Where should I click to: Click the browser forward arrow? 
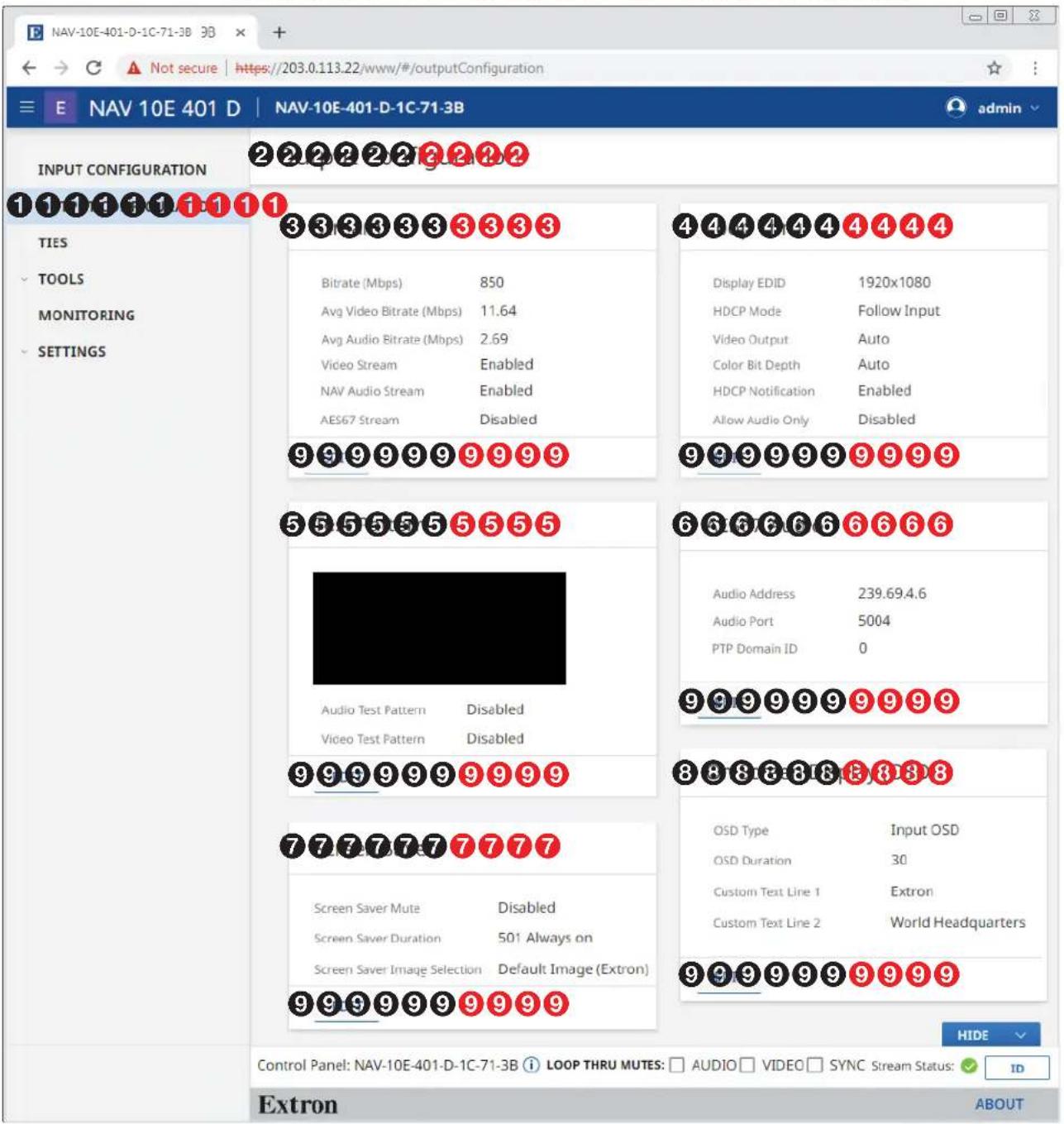tap(61, 68)
